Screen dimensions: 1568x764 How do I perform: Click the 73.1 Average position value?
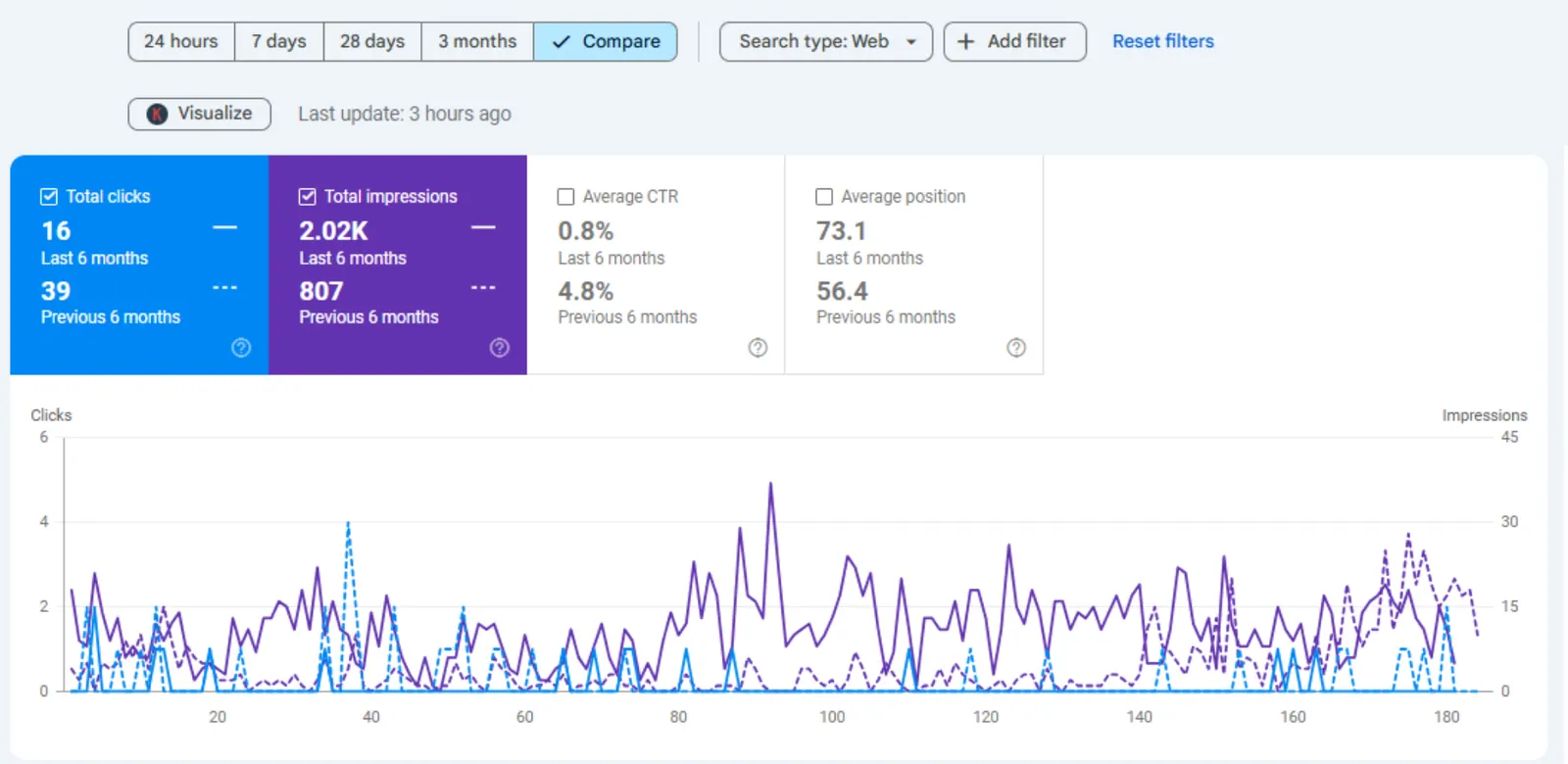coord(842,231)
